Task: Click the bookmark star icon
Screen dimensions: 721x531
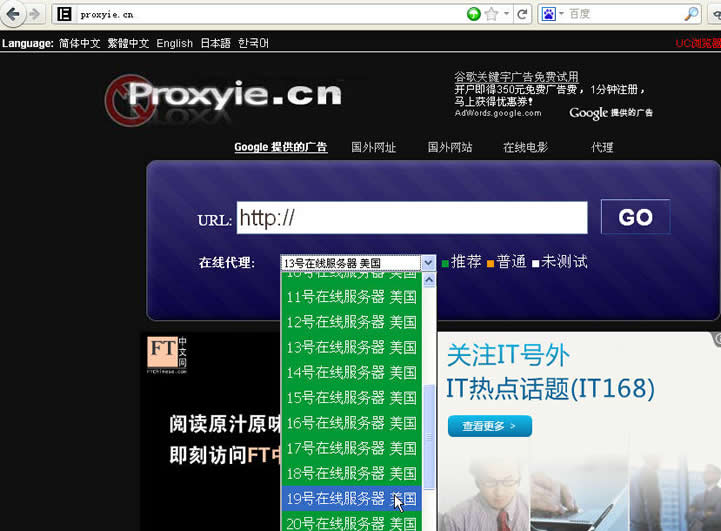Action: point(491,14)
